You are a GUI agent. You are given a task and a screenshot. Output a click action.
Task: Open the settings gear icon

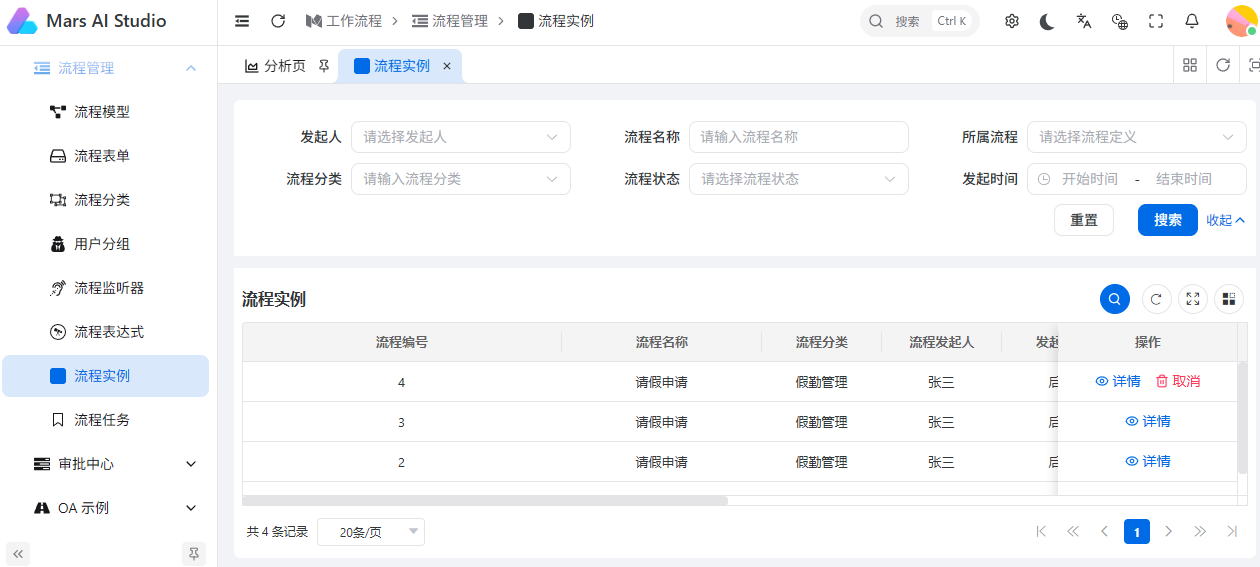point(1012,21)
